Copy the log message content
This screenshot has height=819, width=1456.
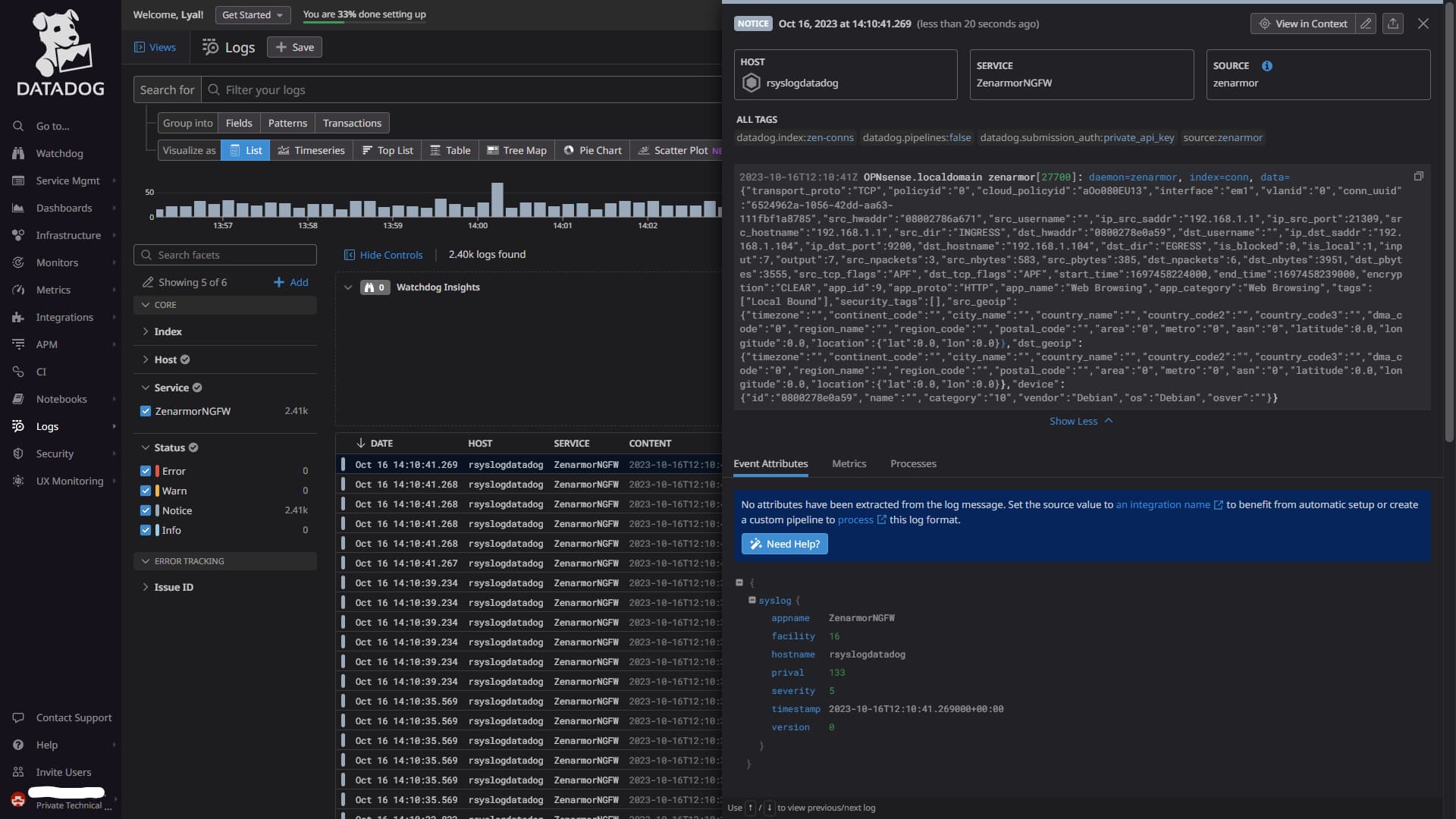click(1418, 176)
